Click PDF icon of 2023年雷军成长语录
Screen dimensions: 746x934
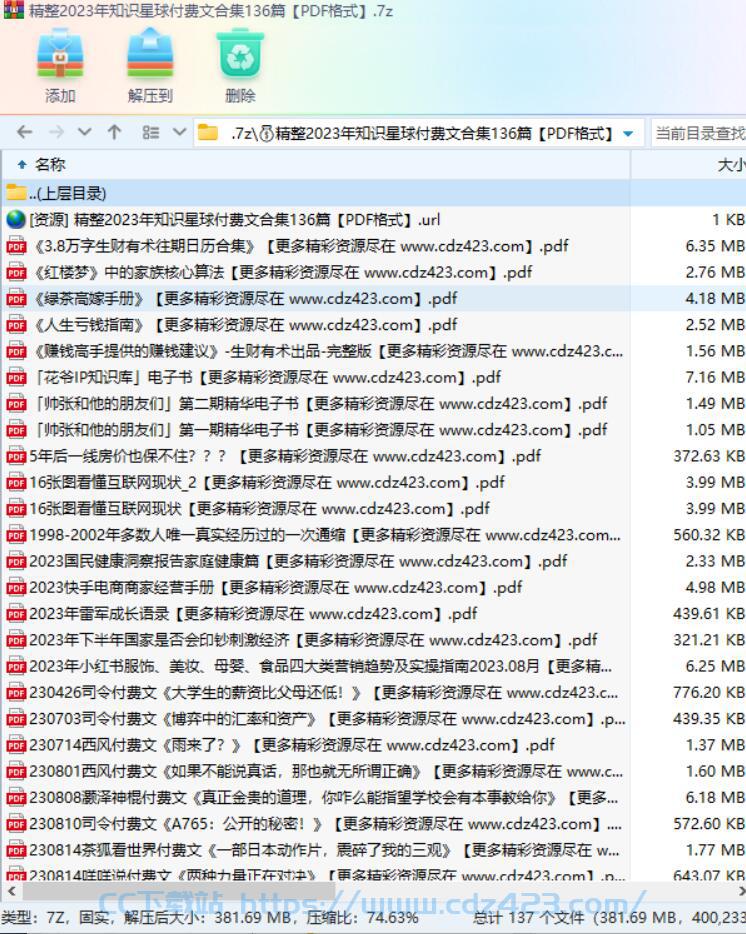[16, 614]
